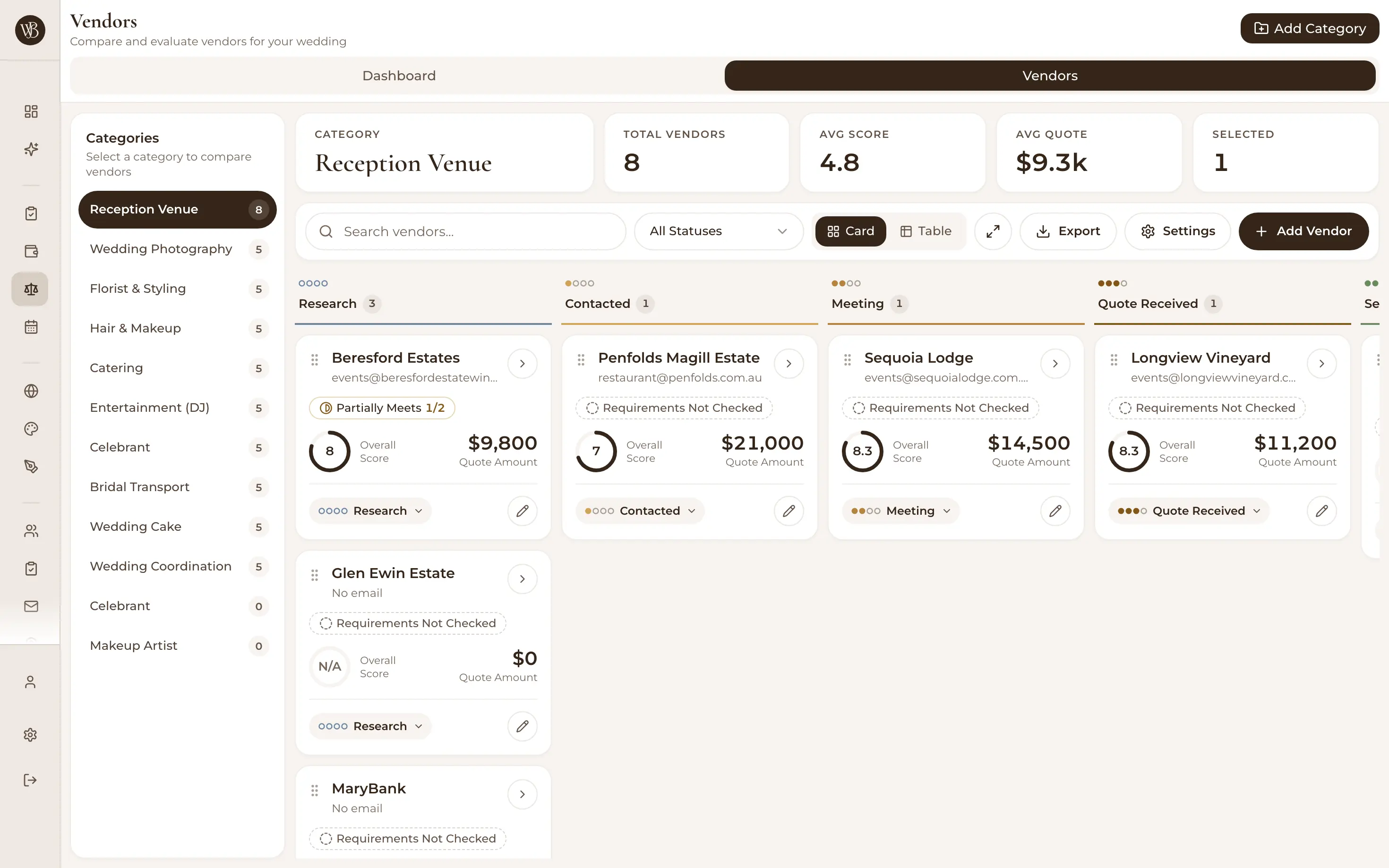Expand Sequoia Lodge details chevron
The height and width of the screenshot is (868, 1389).
click(x=1055, y=363)
